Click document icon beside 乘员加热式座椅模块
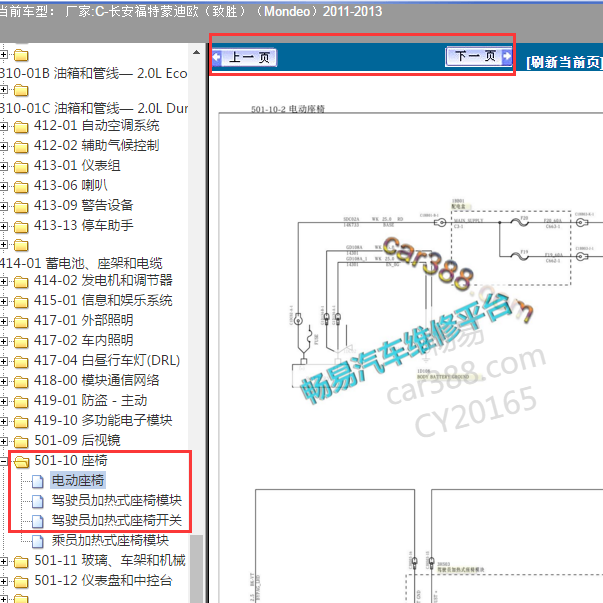 pyautogui.click(x=37, y=541)
